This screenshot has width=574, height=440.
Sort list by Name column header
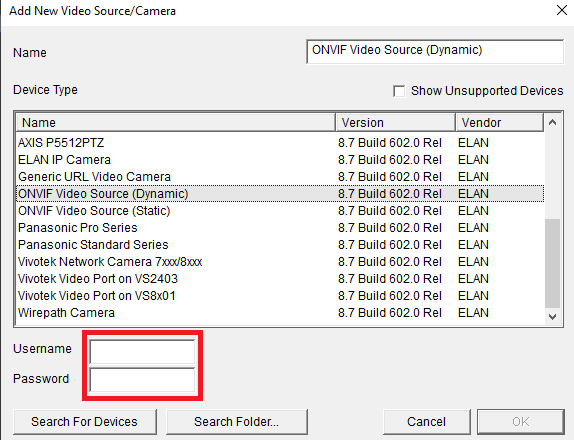pos(175,123)
